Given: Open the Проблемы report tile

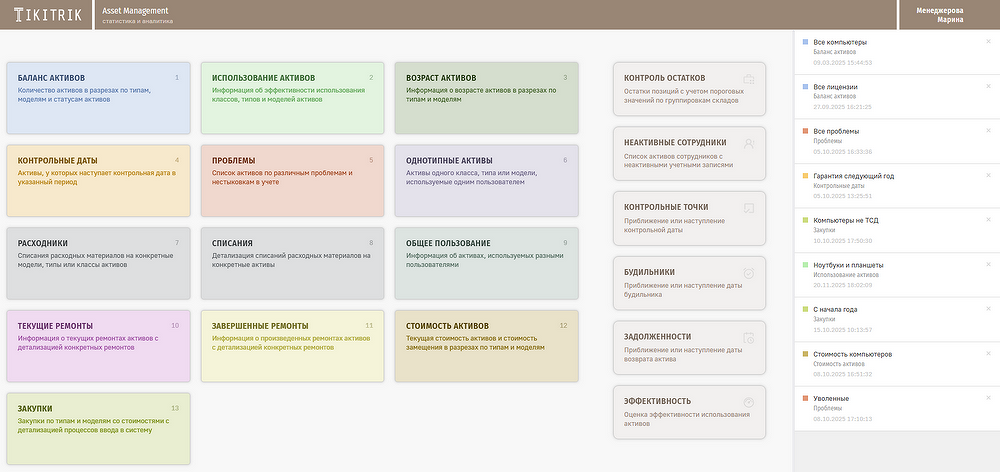Looking at the screenshot, I should click(291, 180).
